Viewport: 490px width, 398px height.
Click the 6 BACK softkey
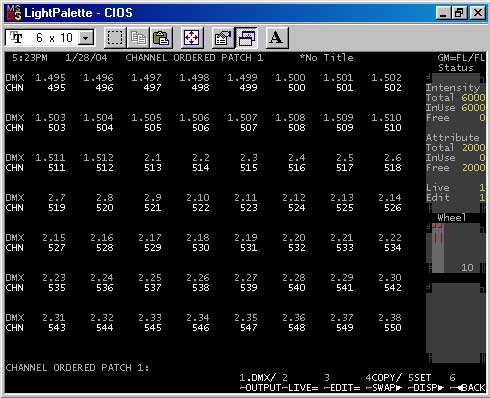[467, 383]
